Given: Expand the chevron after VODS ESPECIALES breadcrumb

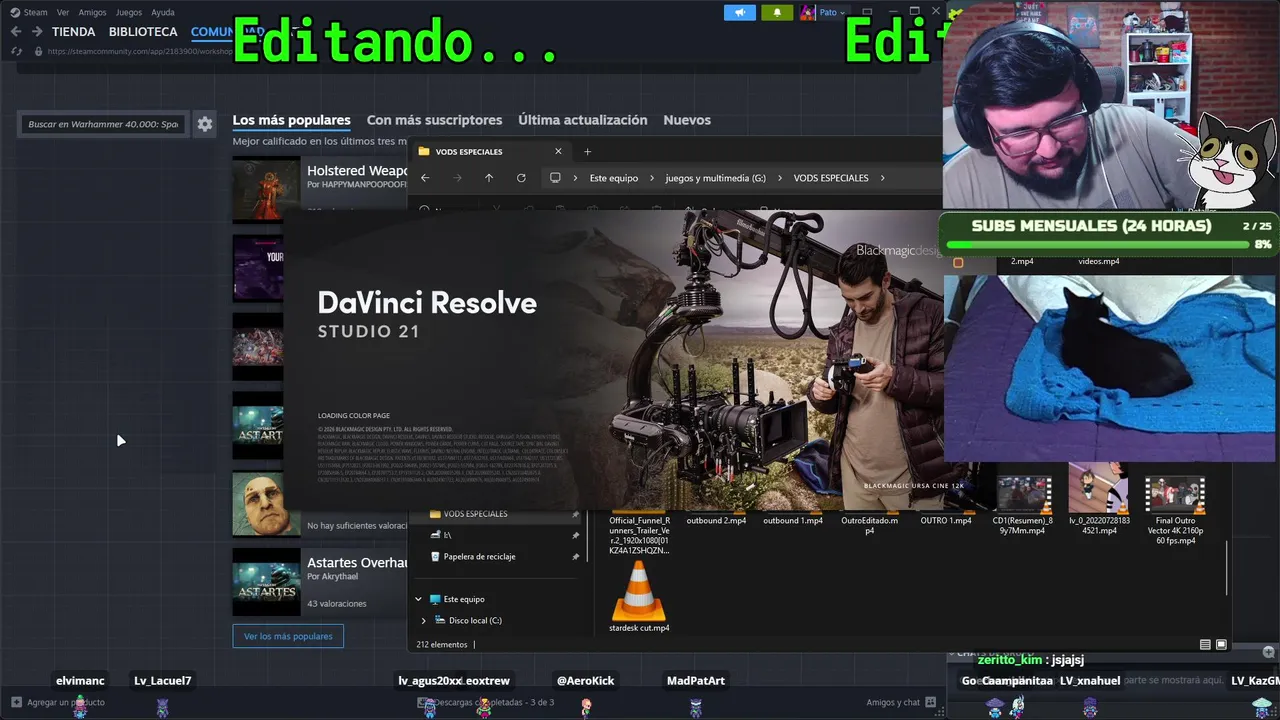Looking at the screenshot, I should coord(882,178).
